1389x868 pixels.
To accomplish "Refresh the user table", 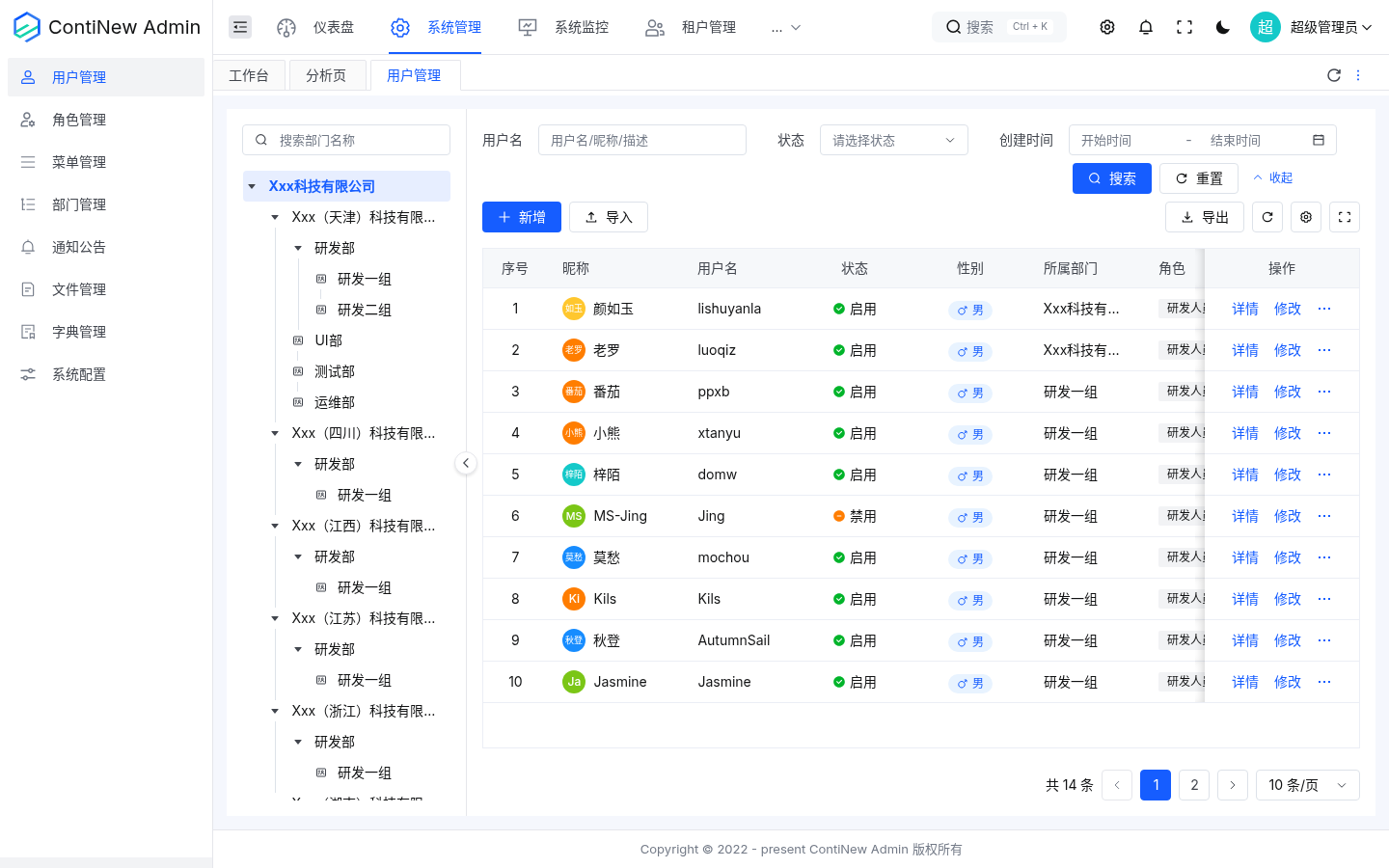I will point(1267,217).
